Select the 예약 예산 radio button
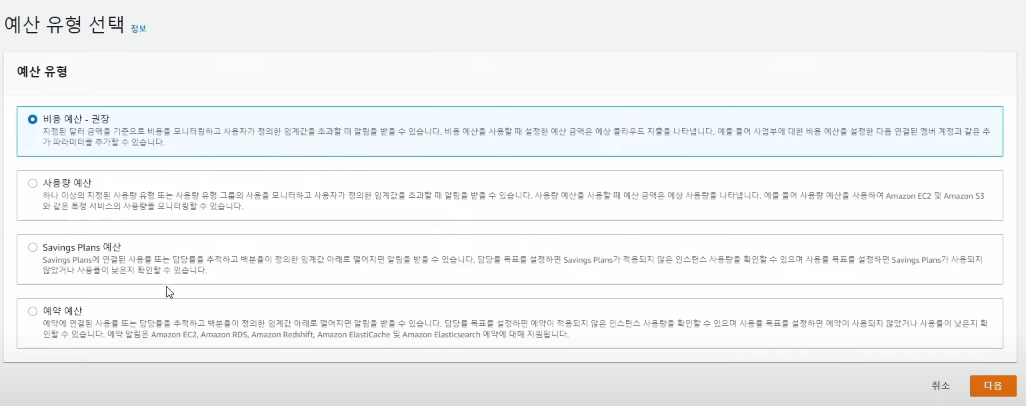Image resolution: width=1026 pixels, height=406 pixels. (33, 311)
